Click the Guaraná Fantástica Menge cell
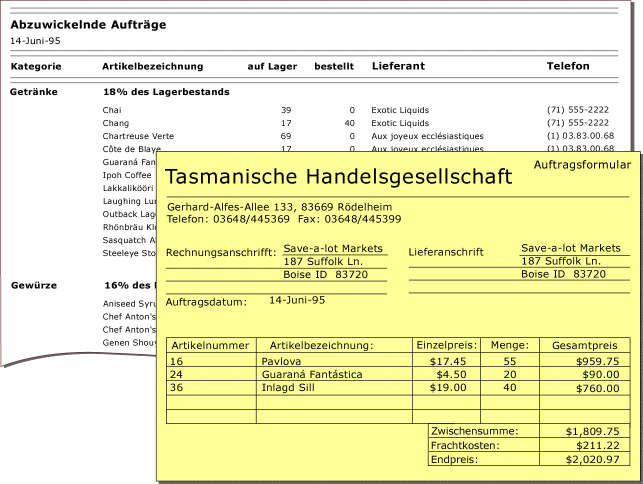This screenshot has height=484, width=643. coord(510,374)
